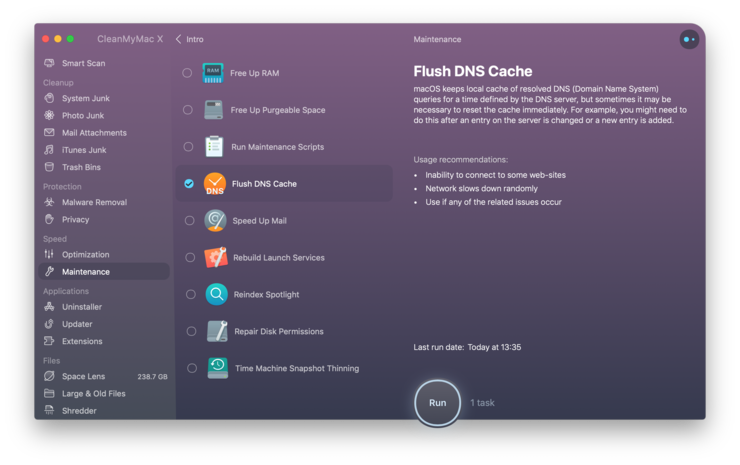Click Last run date Today at 13:35
The image size is (740, 465).
pos(467,347)
